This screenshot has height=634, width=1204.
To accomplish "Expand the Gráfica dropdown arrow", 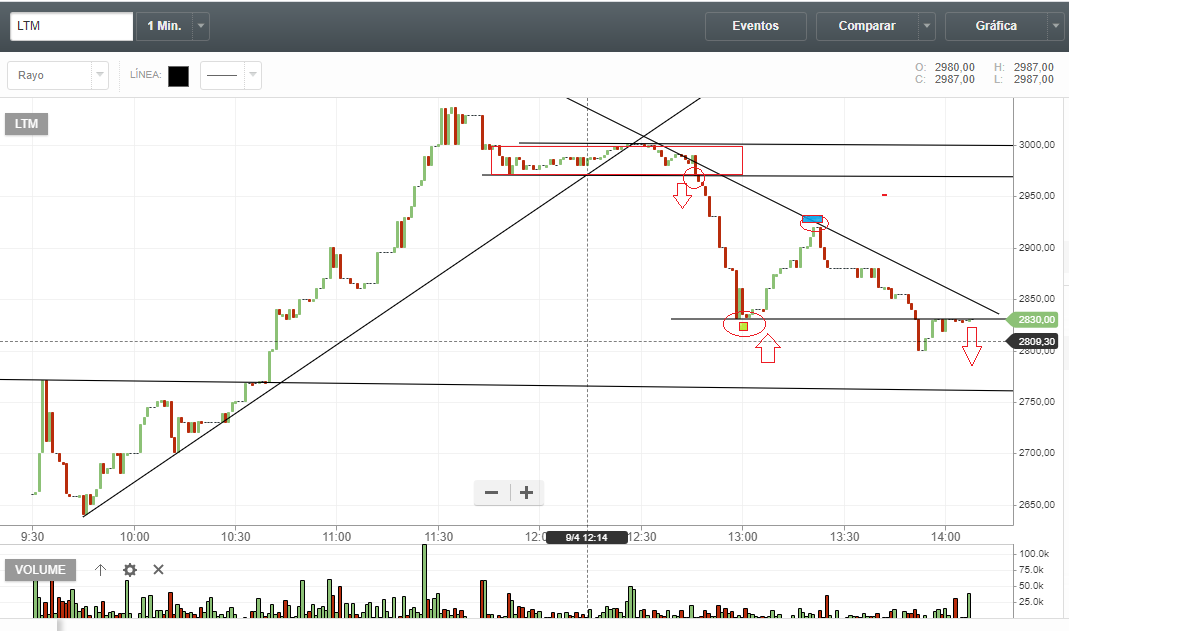I will tap(1056, 26).
